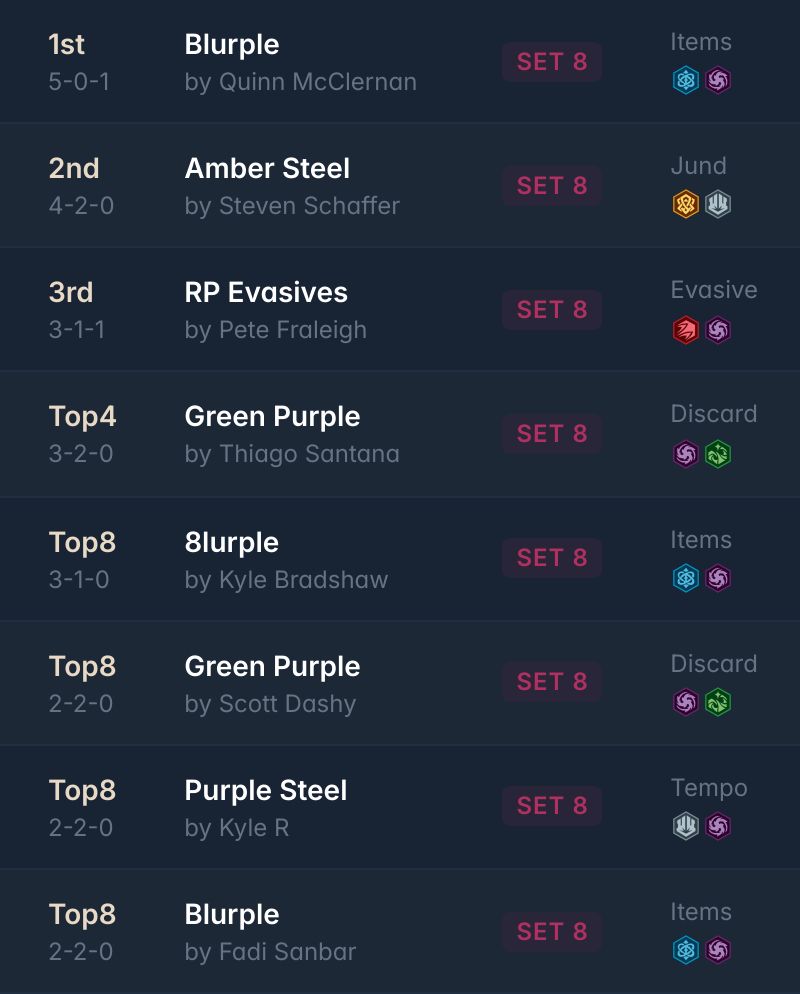This screenshot has height=994, width=800.
Task: Click the steel icon in the Jund row
Action: coord(718,204)
